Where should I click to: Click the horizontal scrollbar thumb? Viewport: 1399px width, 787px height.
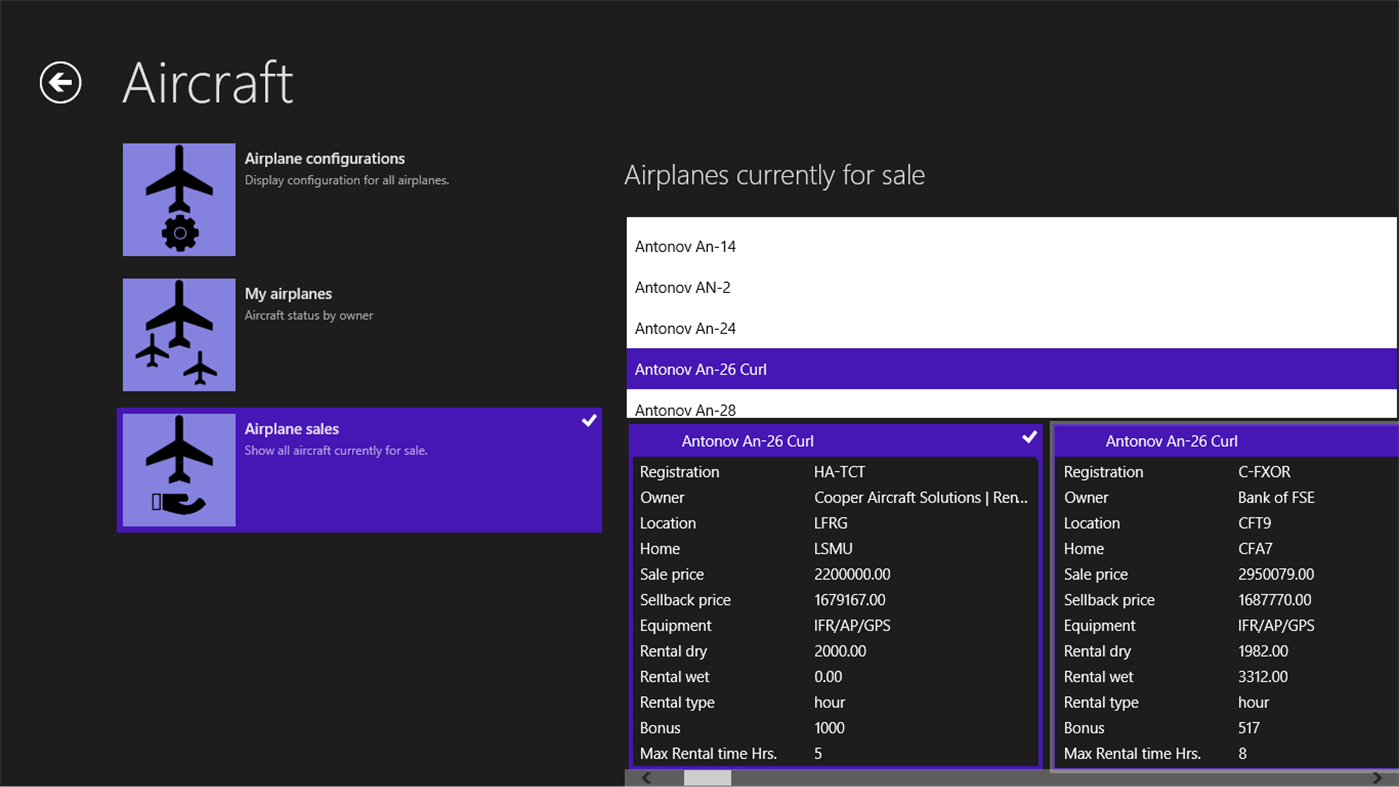coord(707,778)
